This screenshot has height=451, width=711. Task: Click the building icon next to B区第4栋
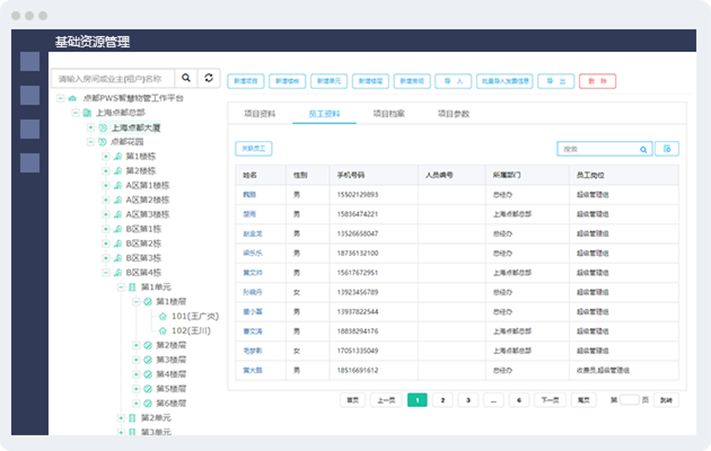118,273
